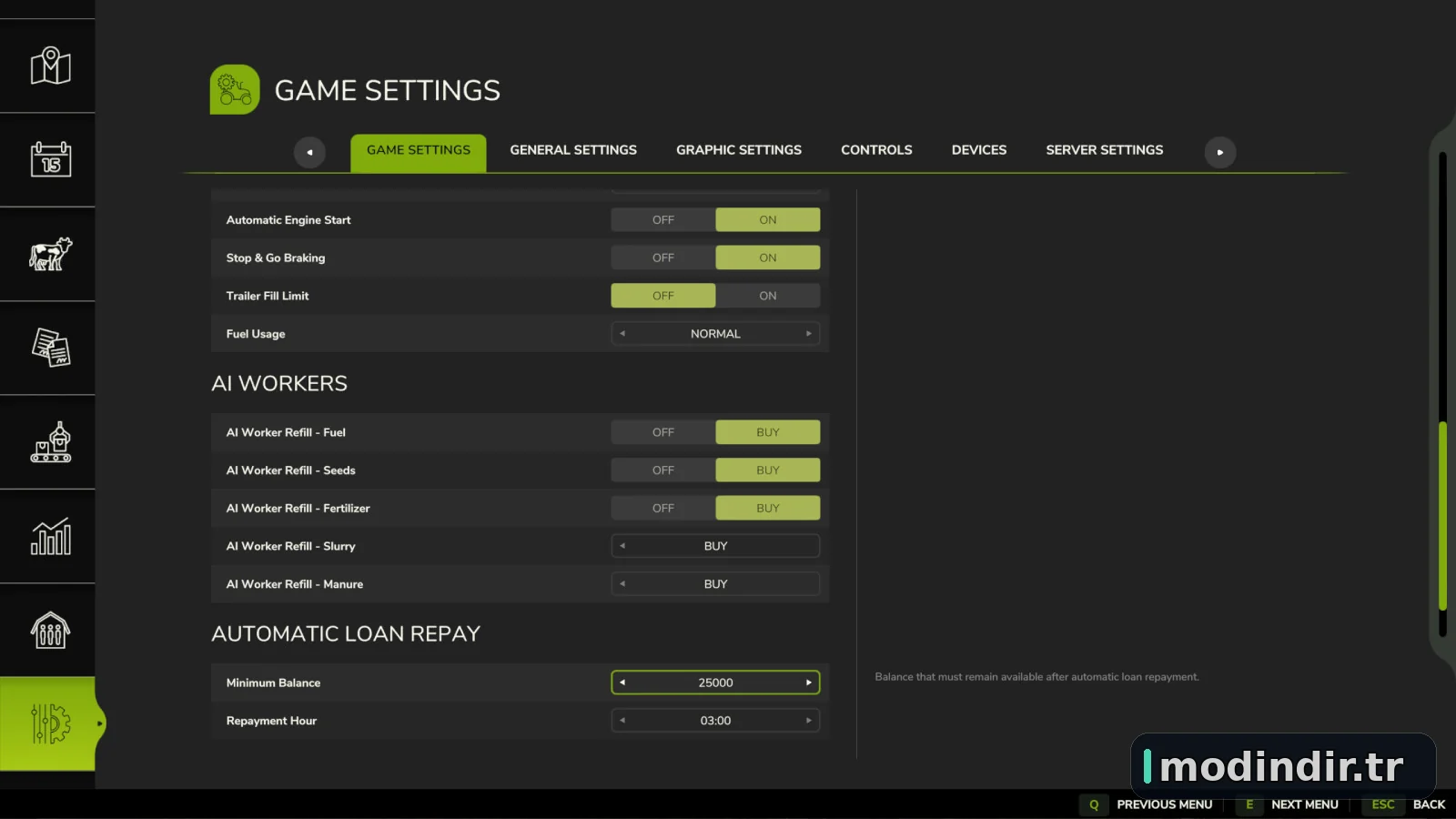Go to previous tab with left arrow
The image size is (1456, 819).
(x=309, y=152)
